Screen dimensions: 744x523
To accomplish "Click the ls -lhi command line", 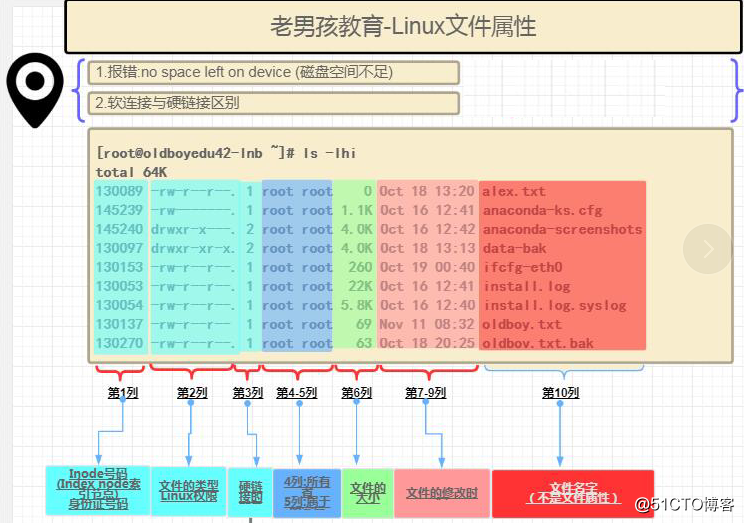I will tap(226, 153).
